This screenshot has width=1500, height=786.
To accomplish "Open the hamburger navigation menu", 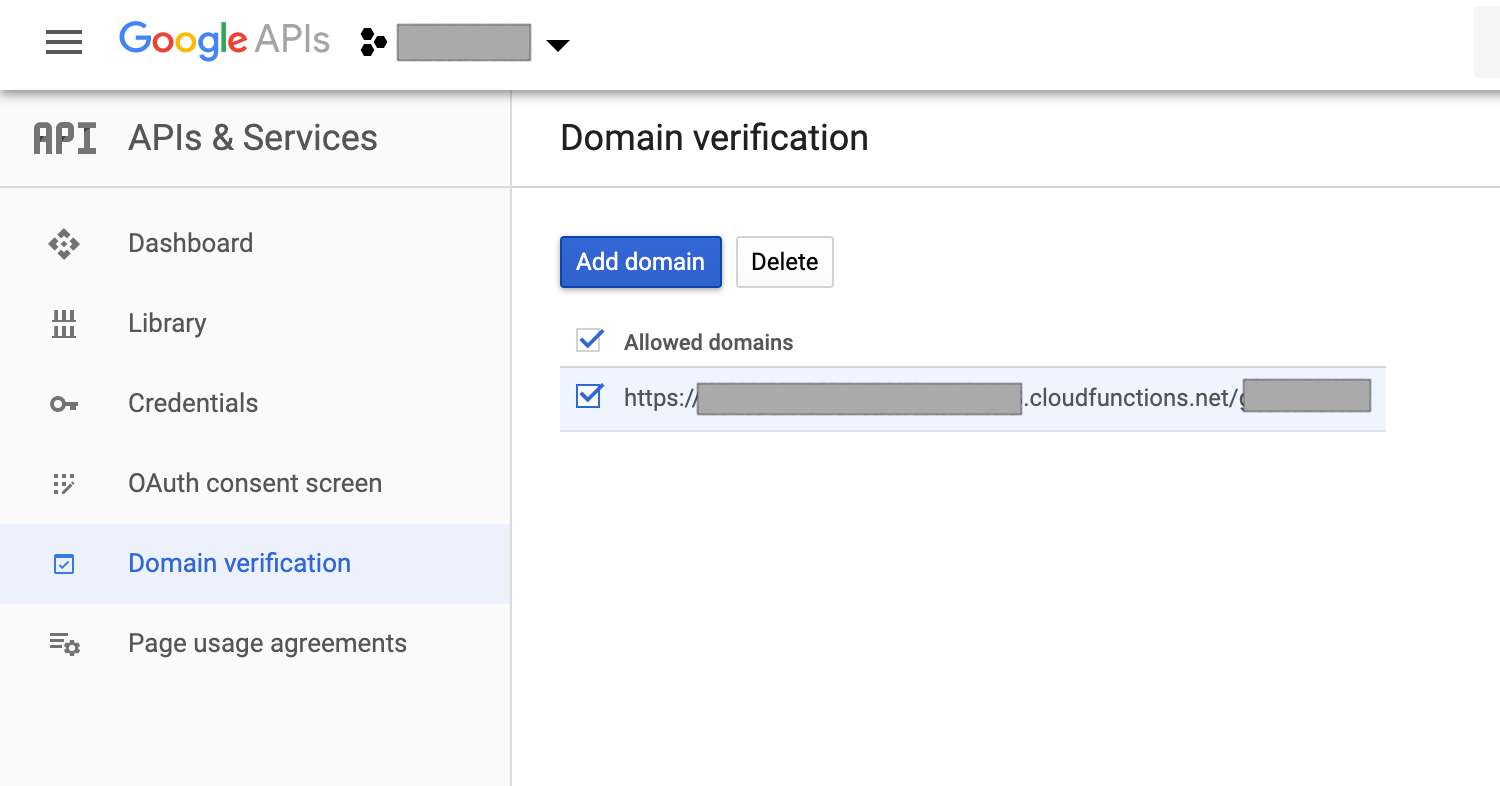I will point(64,42).
